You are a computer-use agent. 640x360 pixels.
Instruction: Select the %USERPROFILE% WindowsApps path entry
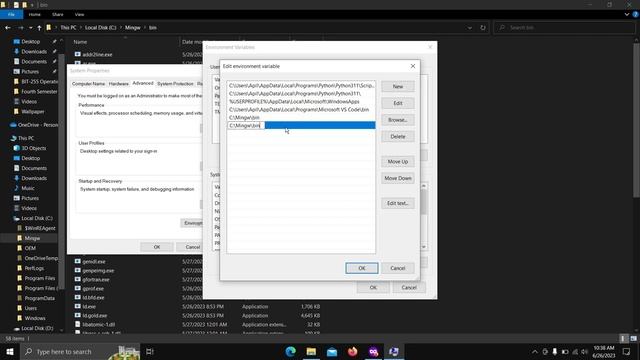(x=301, y=102)
